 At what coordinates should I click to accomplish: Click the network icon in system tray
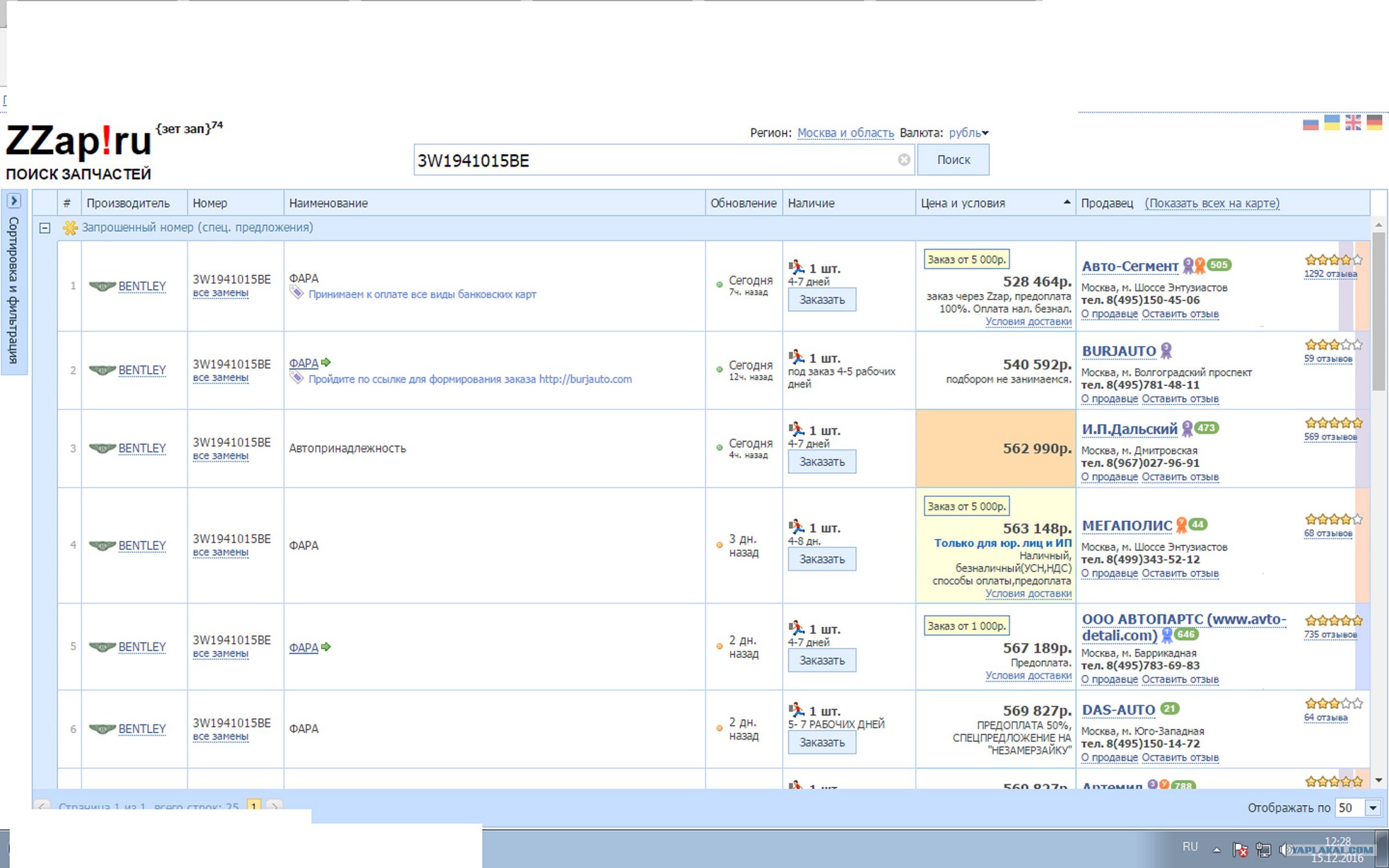[1263, 849]
